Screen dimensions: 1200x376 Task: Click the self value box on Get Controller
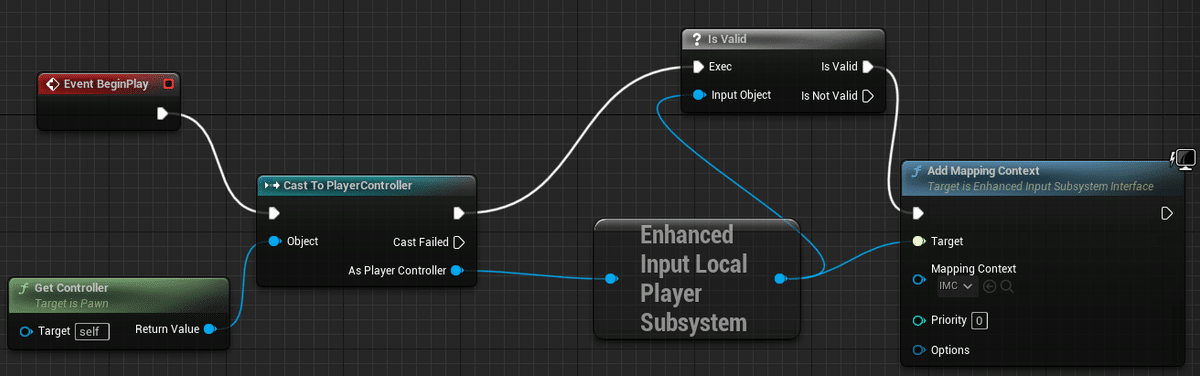point(92,330)
